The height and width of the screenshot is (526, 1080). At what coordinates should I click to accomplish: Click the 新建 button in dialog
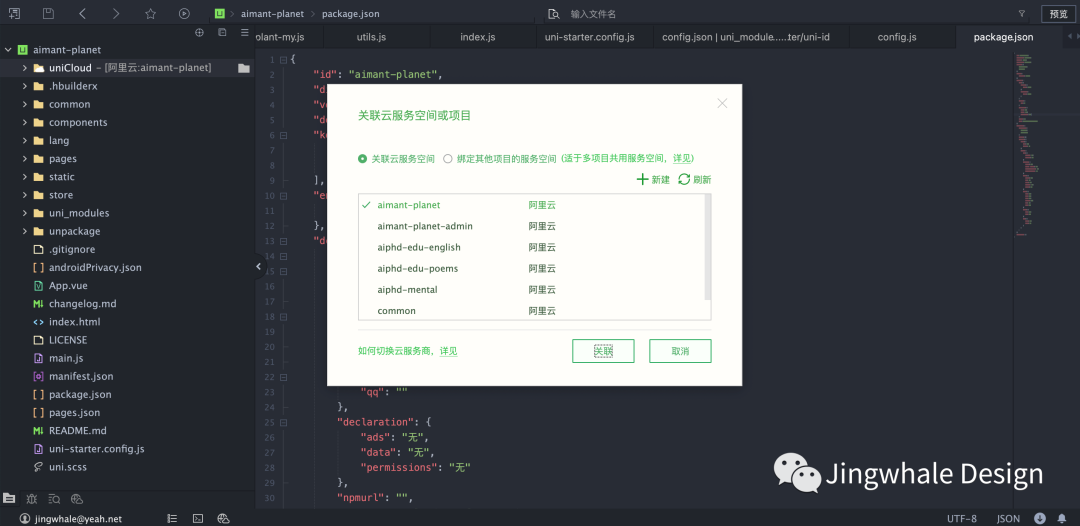(x=653, y=180)
